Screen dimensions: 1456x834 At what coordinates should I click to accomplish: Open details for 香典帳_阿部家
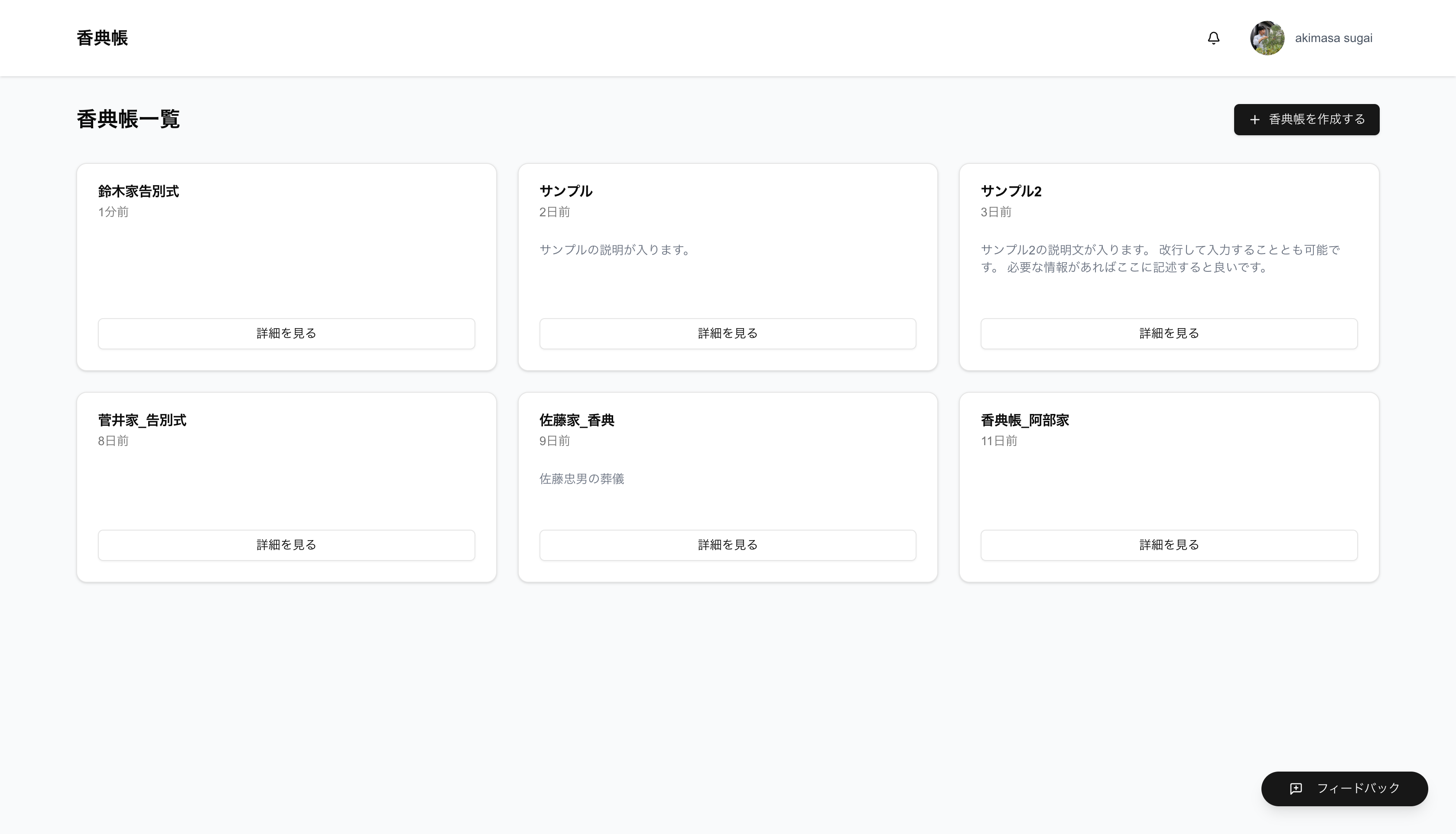pos(1169,545)
